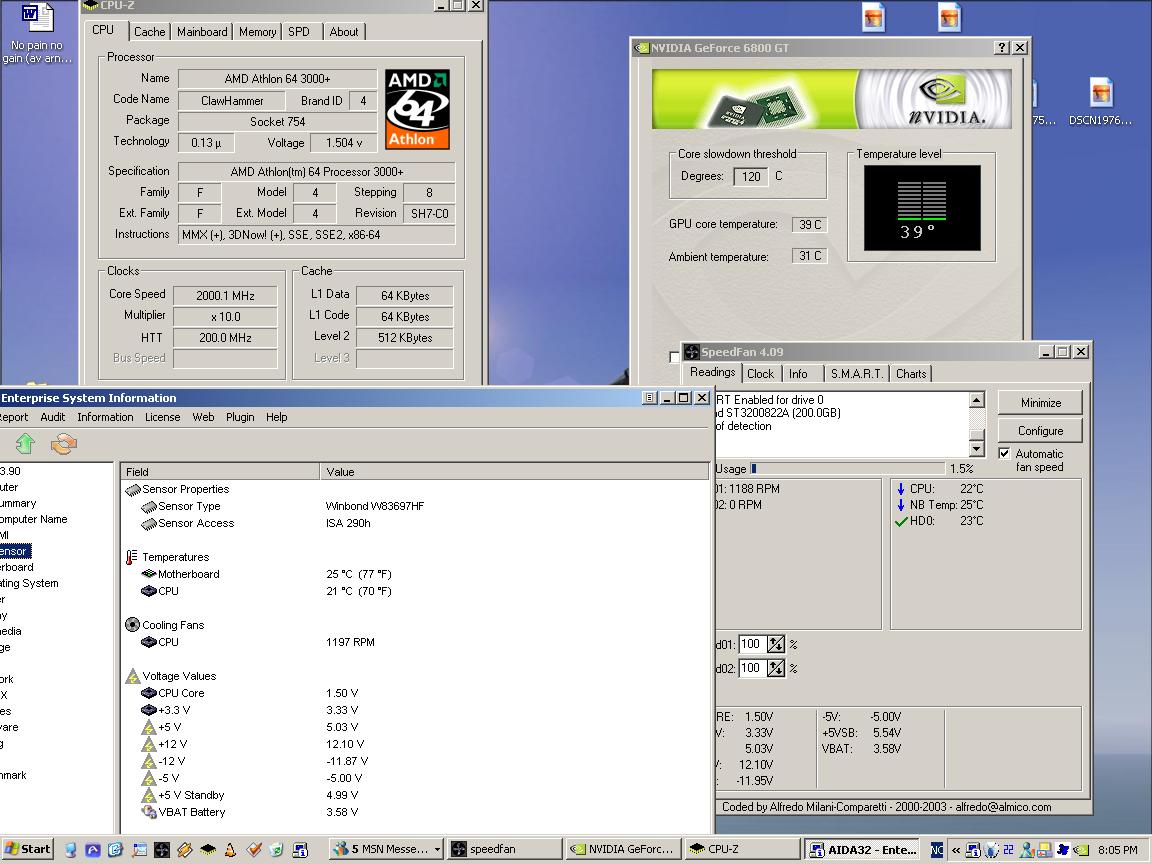
Task: Switch to the S.M.A.R.T. tab in SpeedFan
Action: coord(857,373)
